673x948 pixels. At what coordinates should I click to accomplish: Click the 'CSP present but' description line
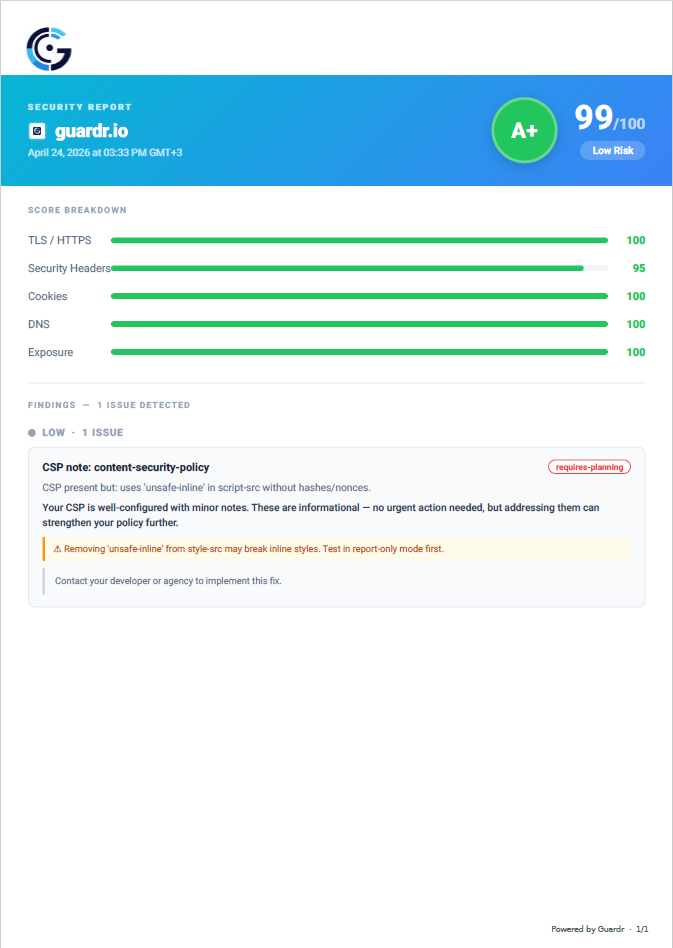tap(207, 487)
